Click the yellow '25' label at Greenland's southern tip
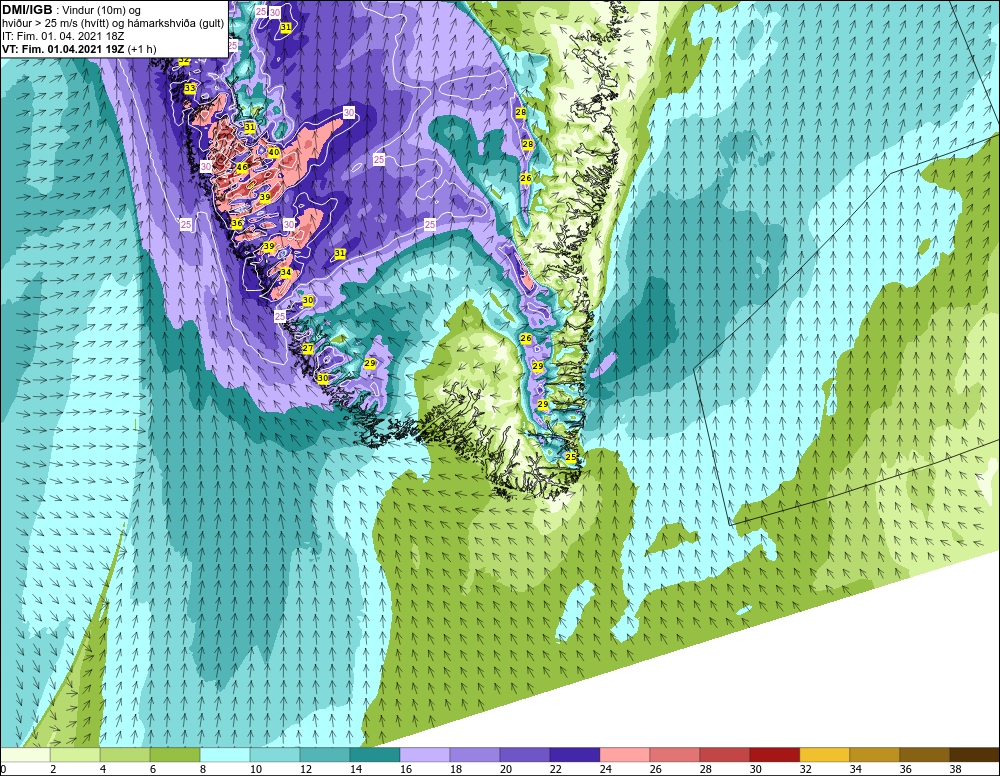Screen dimensions: 1000x776 pos(571,457)
